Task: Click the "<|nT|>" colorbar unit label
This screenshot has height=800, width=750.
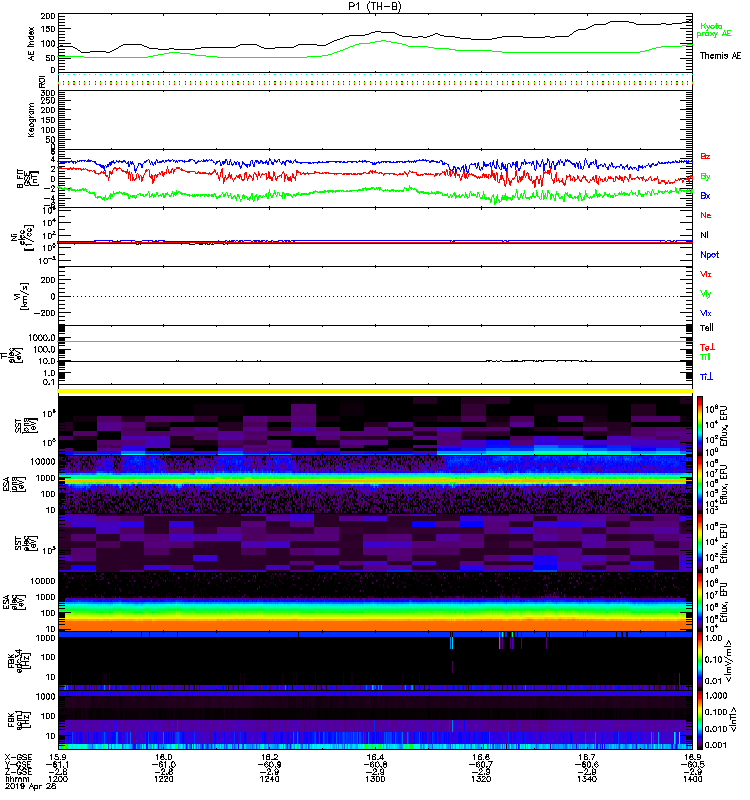Action: click(734, 719)
